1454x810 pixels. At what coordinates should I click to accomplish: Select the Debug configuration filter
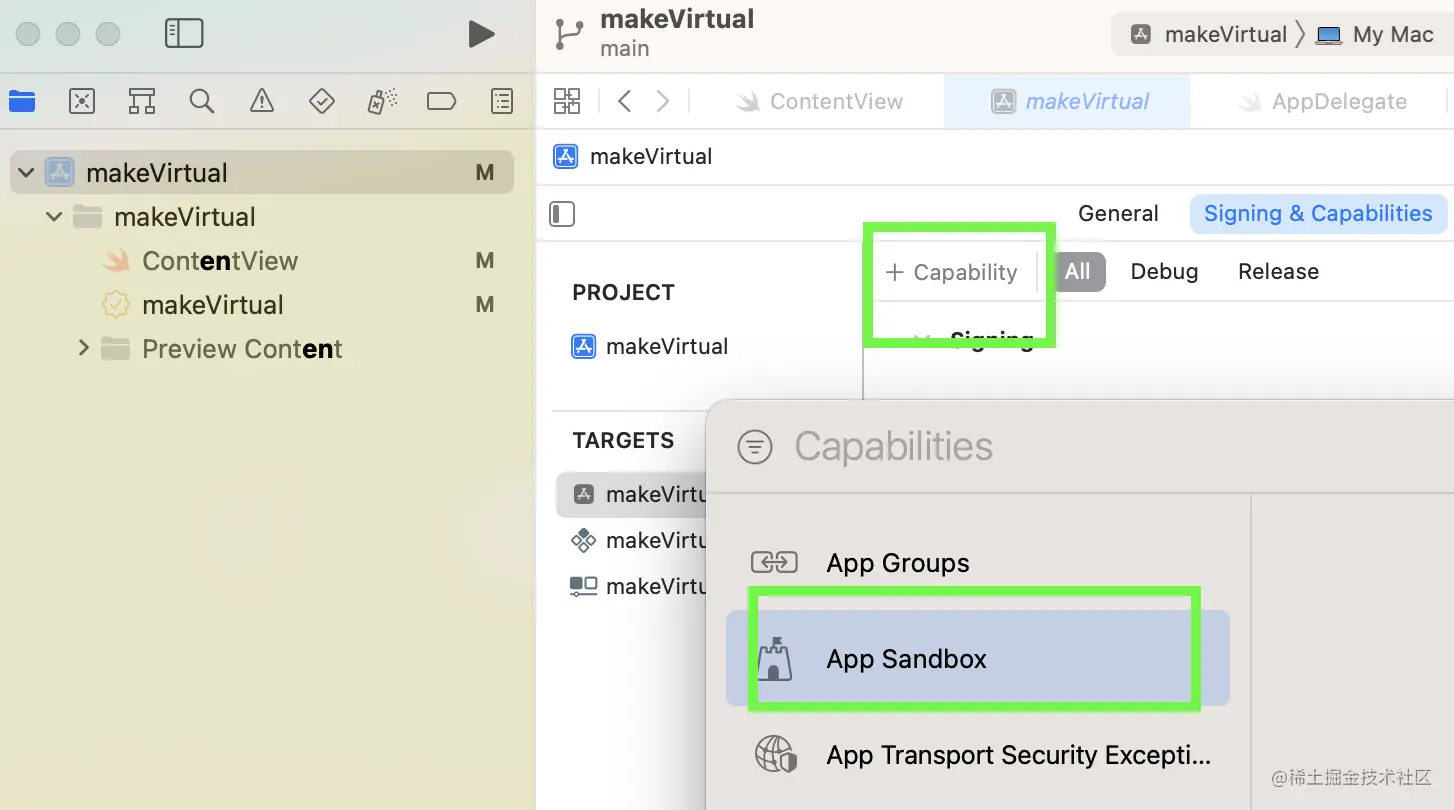tap(1164, 272)
